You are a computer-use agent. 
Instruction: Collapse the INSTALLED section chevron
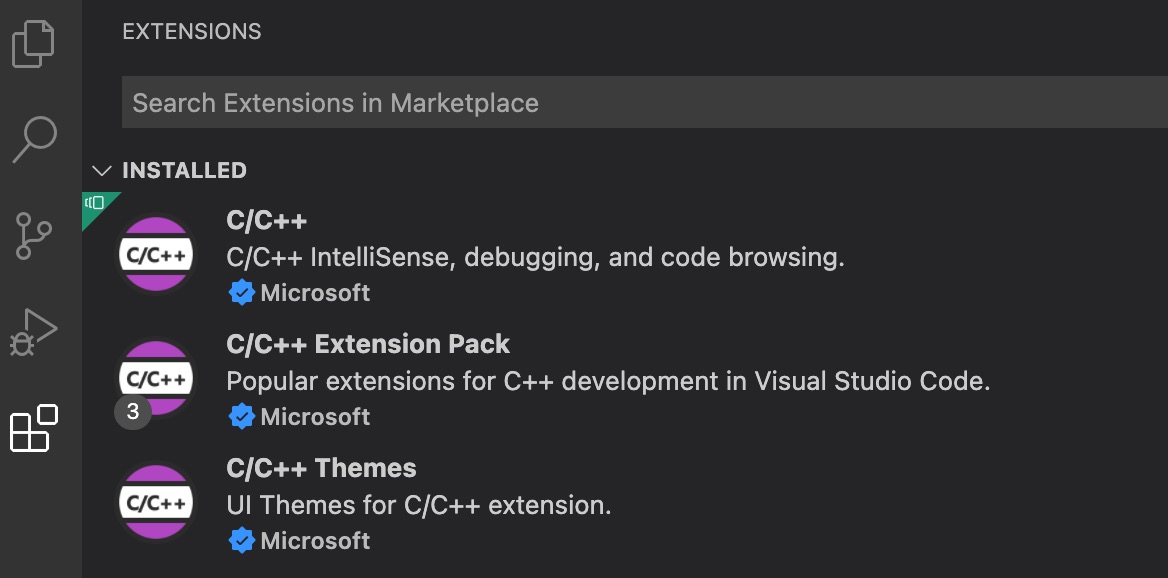[101, 171]
